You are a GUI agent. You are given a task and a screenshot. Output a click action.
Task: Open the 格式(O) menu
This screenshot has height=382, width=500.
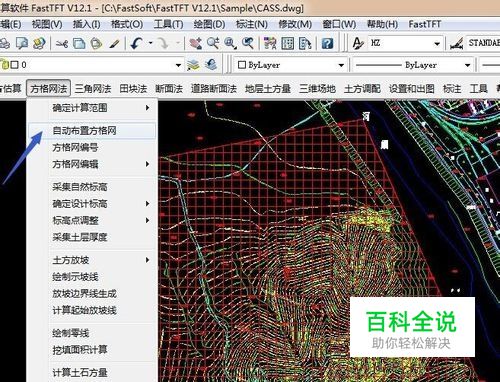[127, 24]
